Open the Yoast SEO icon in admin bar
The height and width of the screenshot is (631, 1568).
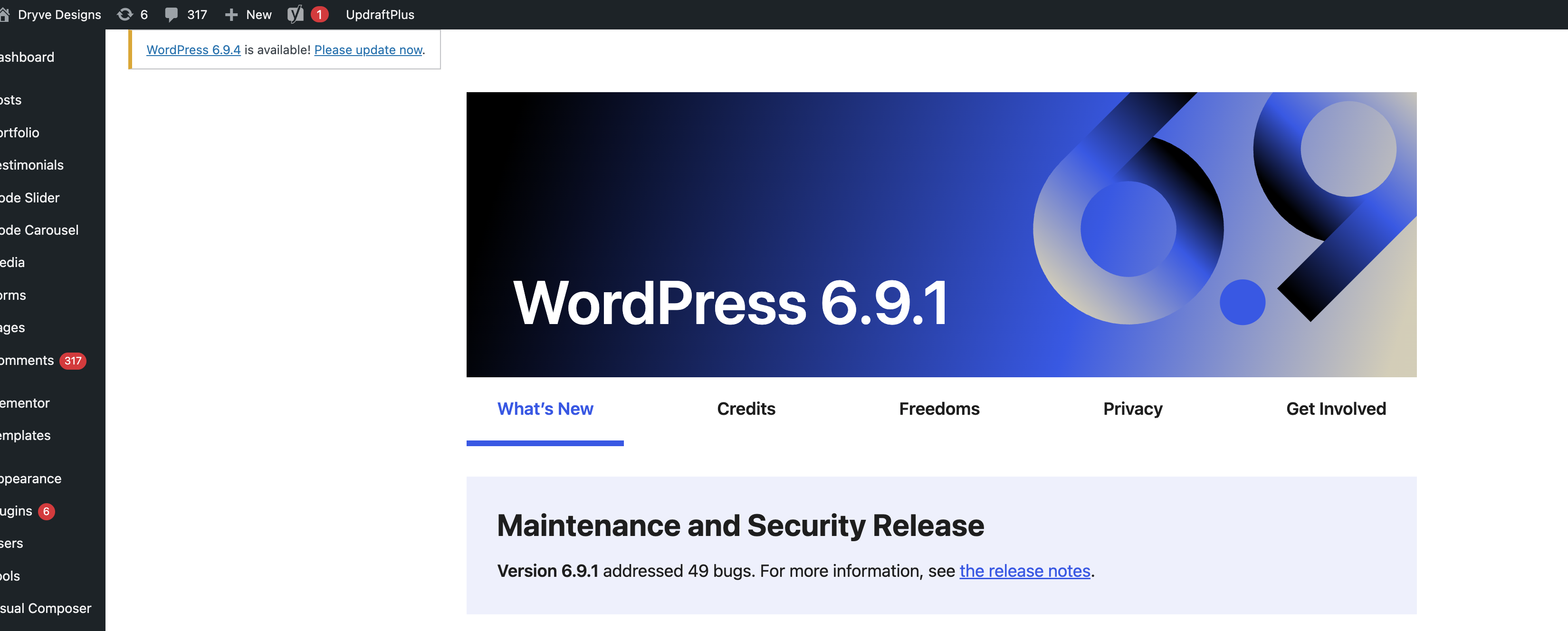[295, 14]
